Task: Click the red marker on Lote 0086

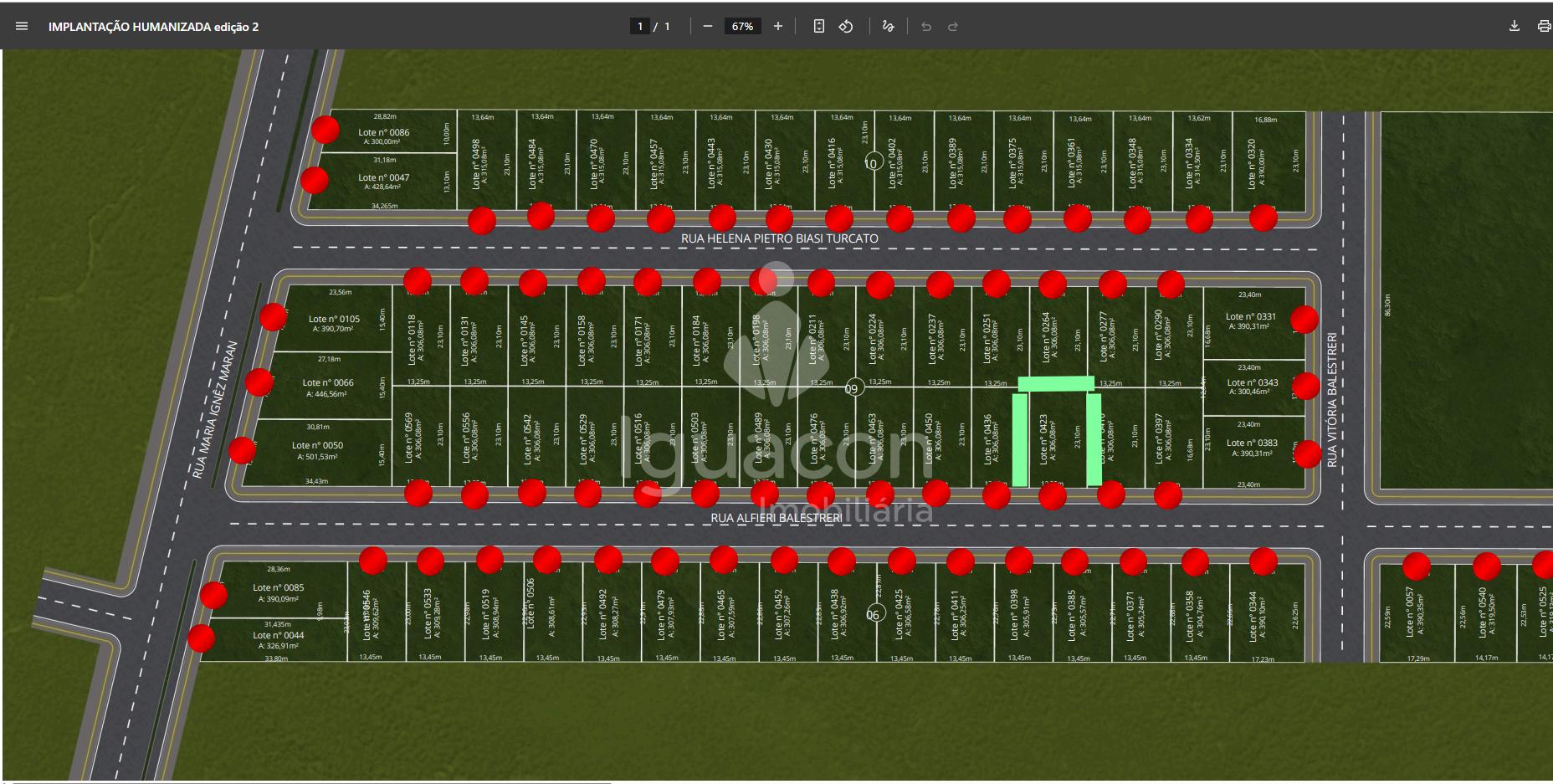Action: pyautogui.click(x=325, y=130)
